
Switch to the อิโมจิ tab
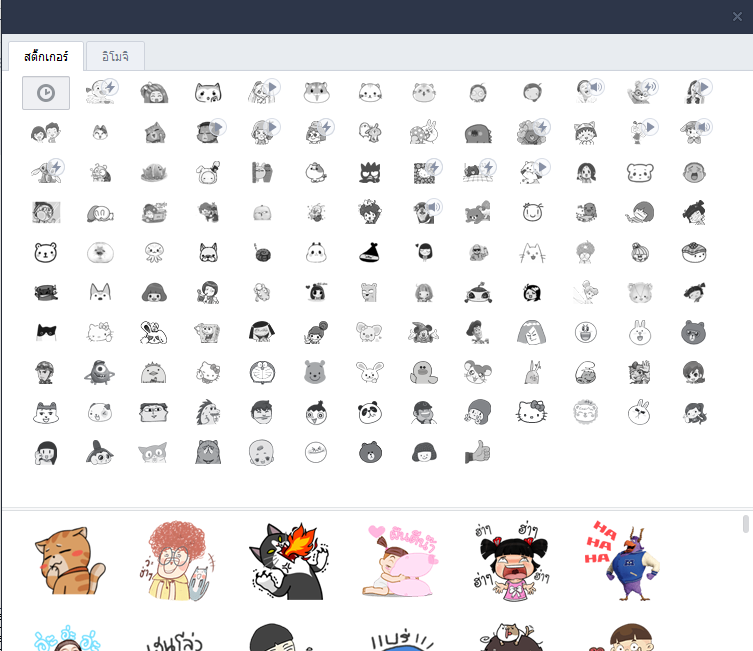pyautogui.click(x=115, y=57)
